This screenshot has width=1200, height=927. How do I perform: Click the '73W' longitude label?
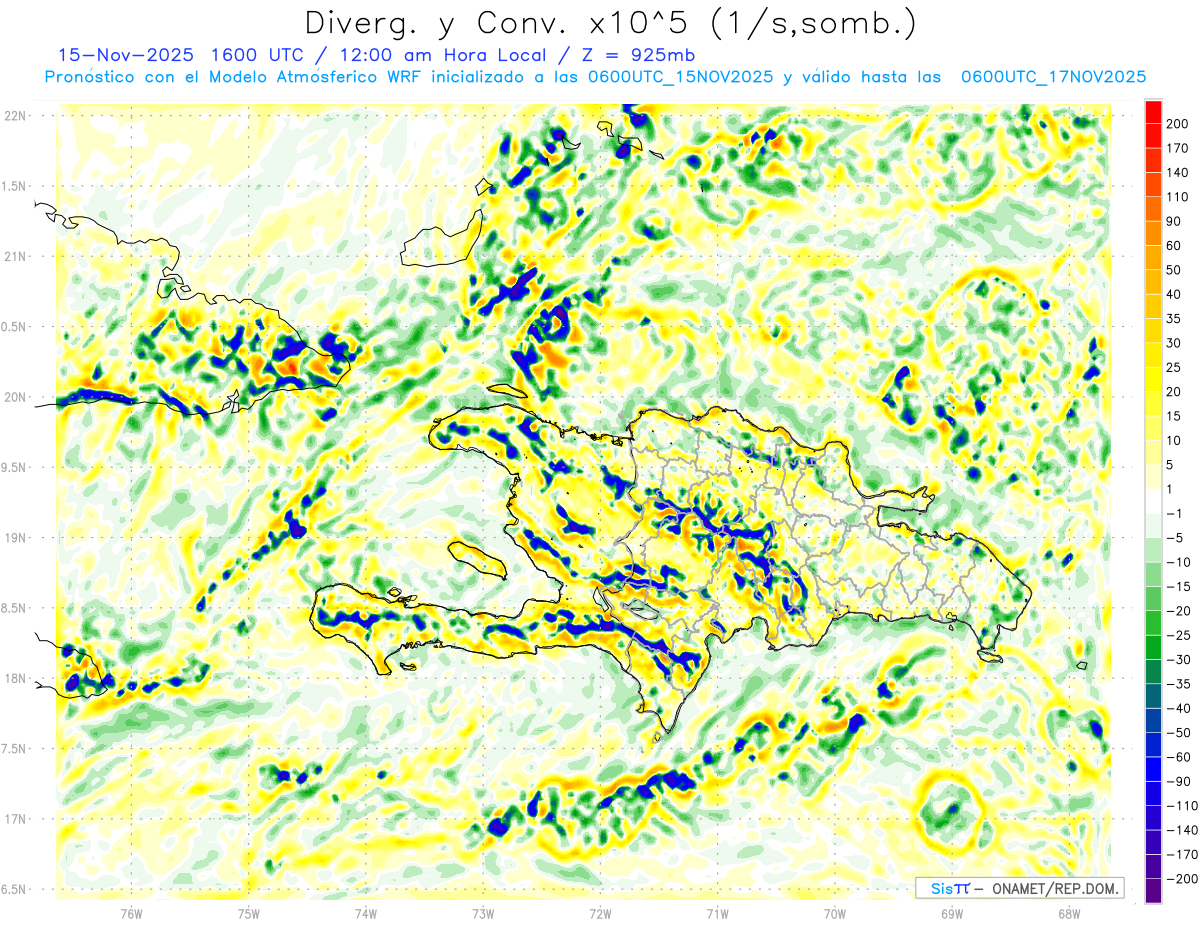[x=483, y=913]
